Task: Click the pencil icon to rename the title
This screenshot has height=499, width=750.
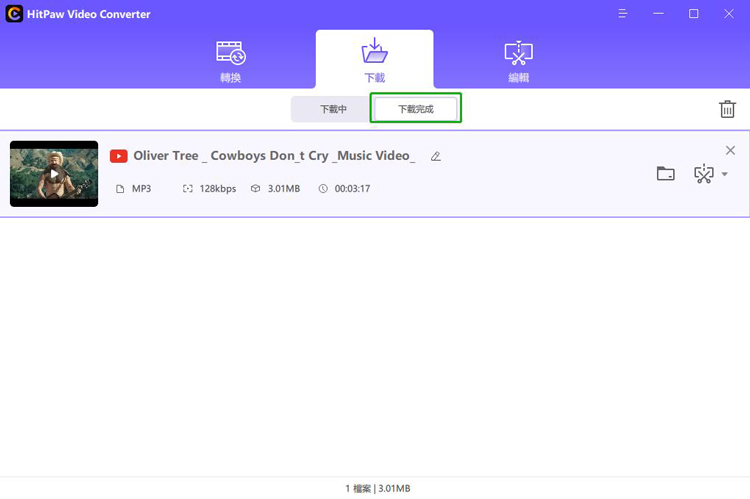Action: (435, 156)
